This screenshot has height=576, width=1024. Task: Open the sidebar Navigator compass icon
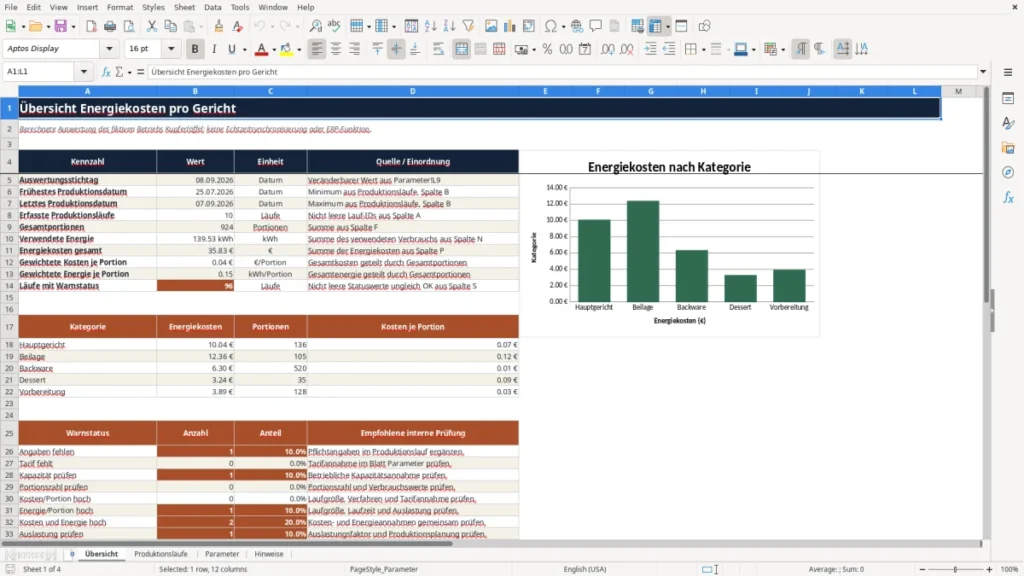(1008, 172)
